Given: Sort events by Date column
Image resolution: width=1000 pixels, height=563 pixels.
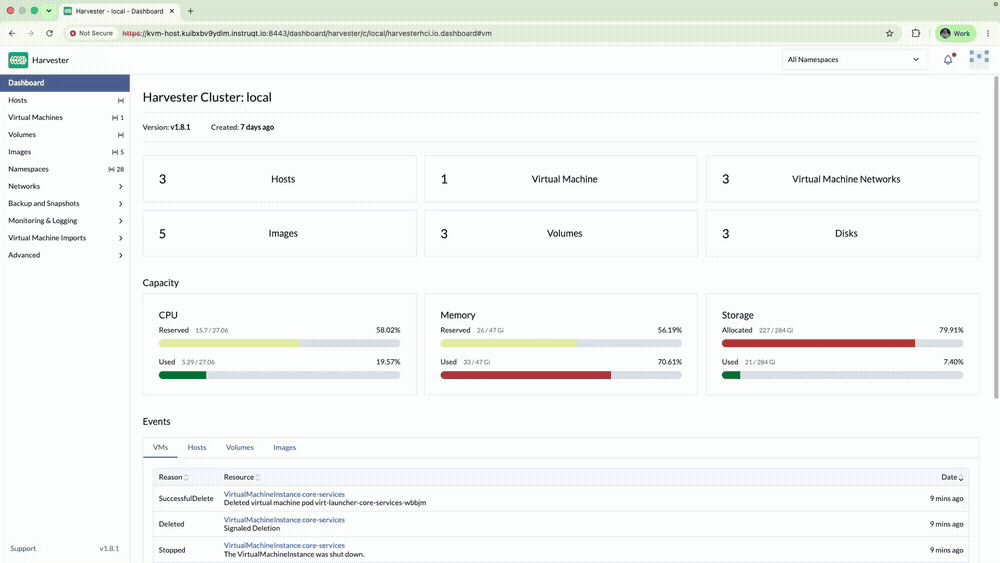Looking at the screenshot, I should point(952,477).
